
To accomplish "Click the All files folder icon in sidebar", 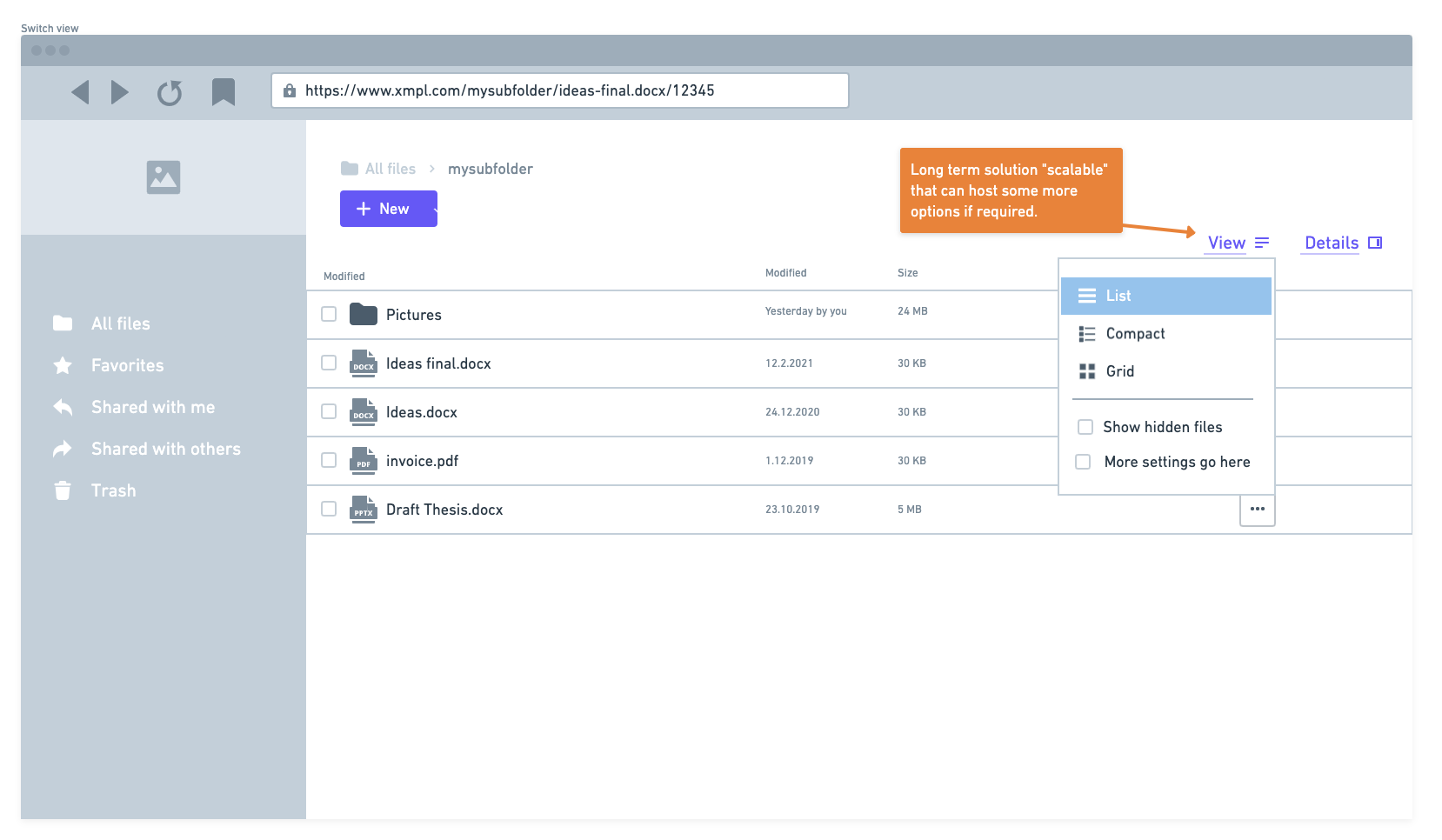I will pos(63,323).
